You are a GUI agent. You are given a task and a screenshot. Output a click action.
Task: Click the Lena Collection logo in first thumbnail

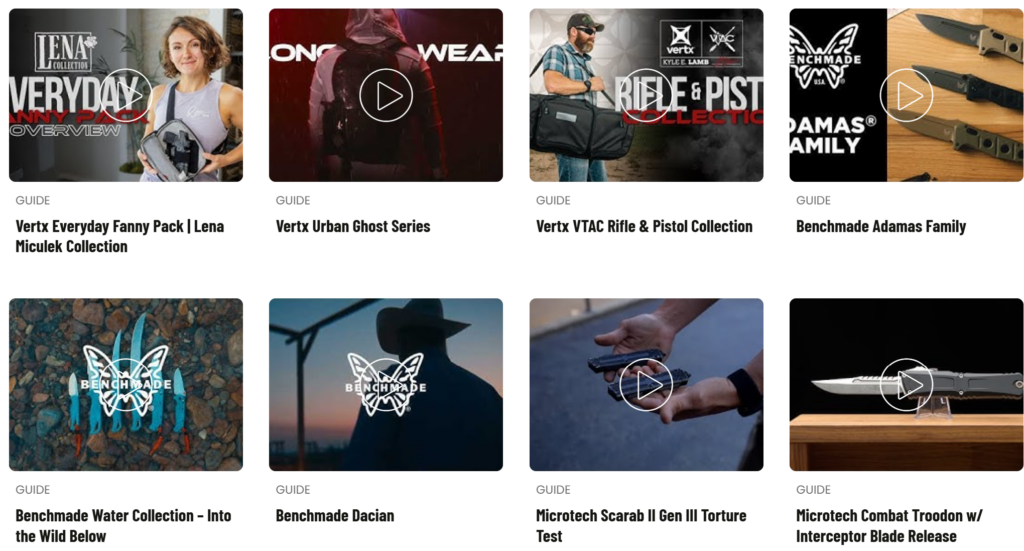click(x=64, y=52)
